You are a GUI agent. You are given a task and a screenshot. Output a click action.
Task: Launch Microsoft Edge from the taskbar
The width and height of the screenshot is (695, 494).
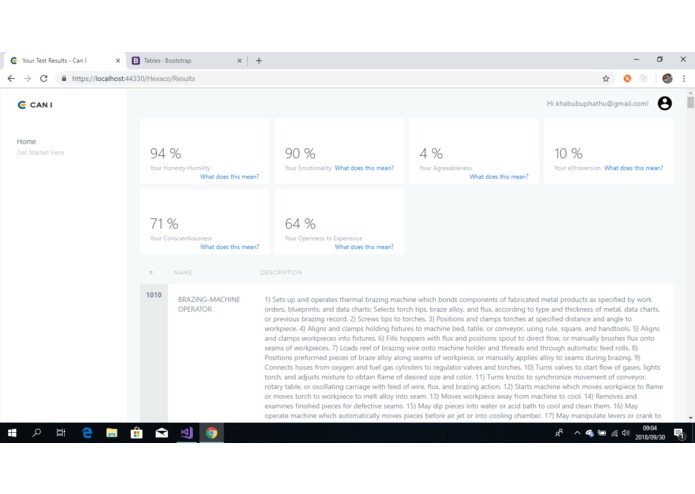[x=87, y=433]
